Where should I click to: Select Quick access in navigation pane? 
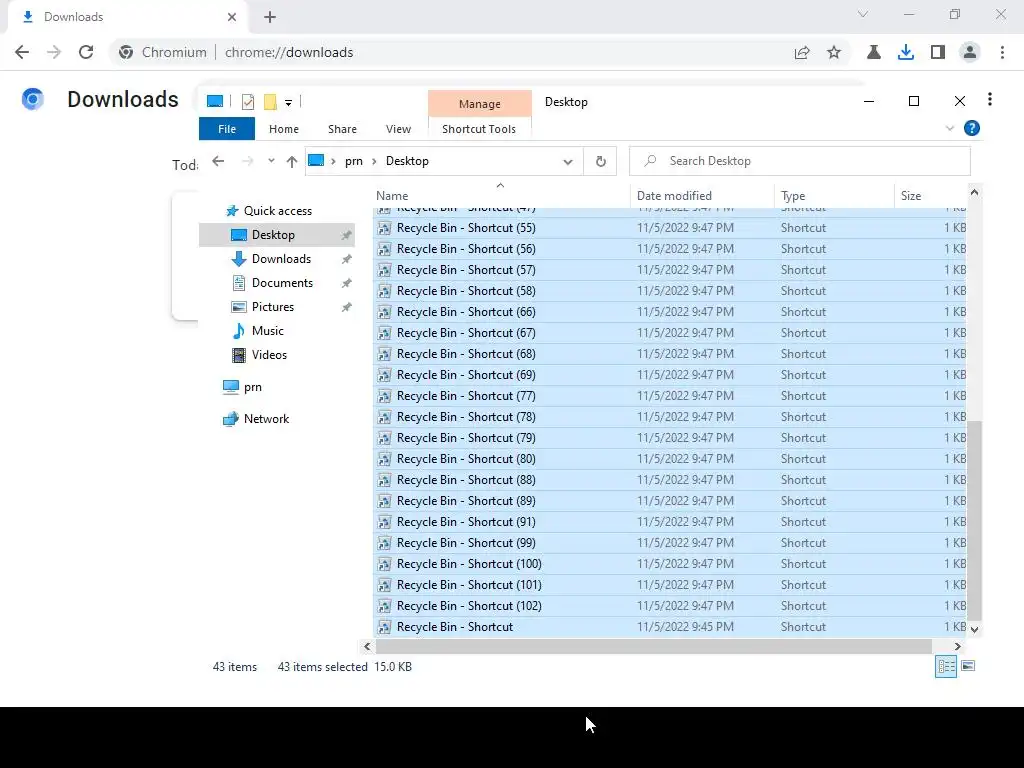point(278,210)
